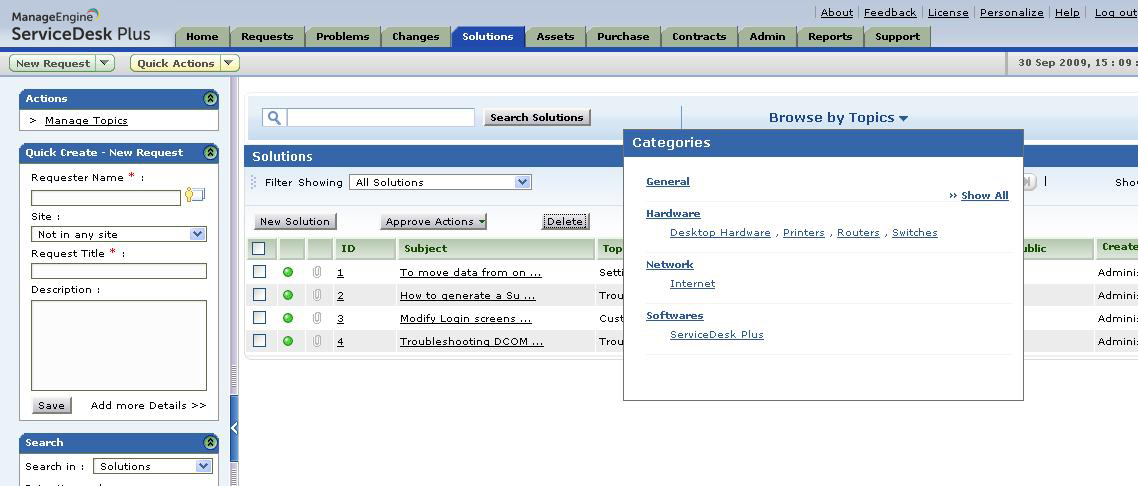The height and width of the screenshot is (486, 1138).
Task: Open the Manage Topics link
Action: point(86,120)
